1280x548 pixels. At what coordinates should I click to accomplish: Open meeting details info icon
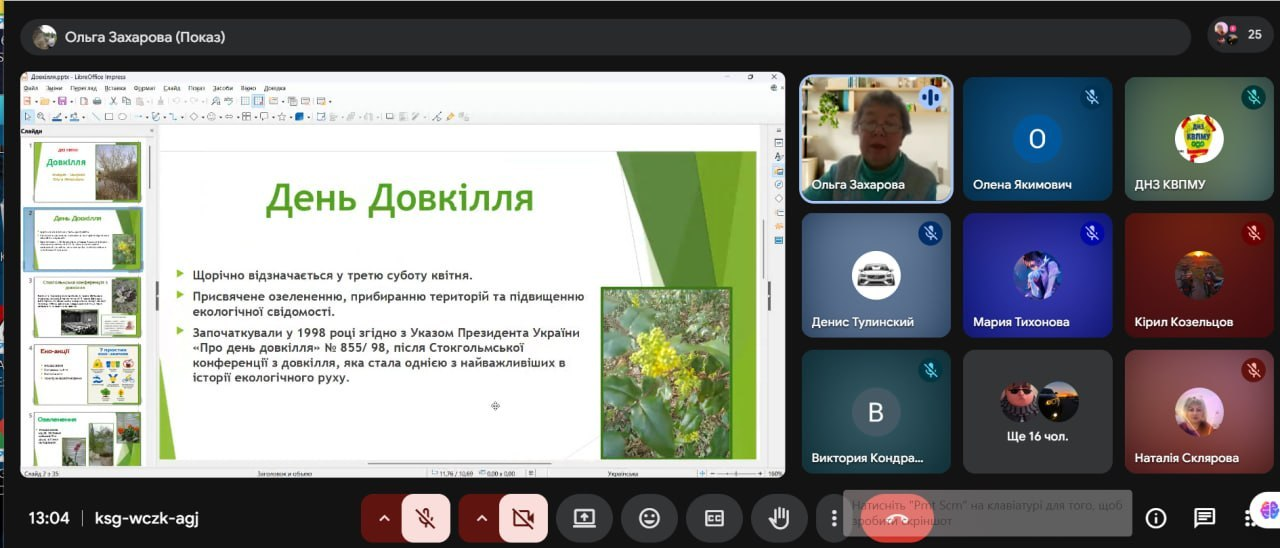[1156, 518]
